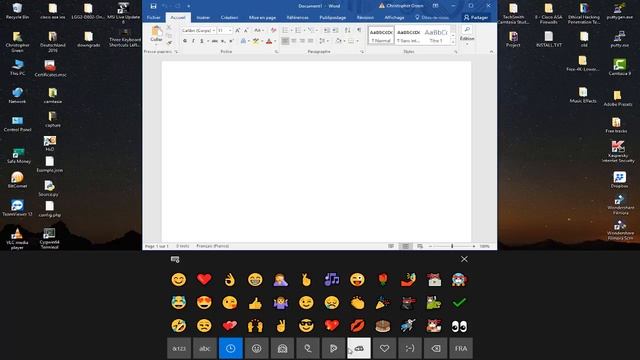Switch keyboard to &123 symbols
The image size is (640, 360).
pos(179,348)
